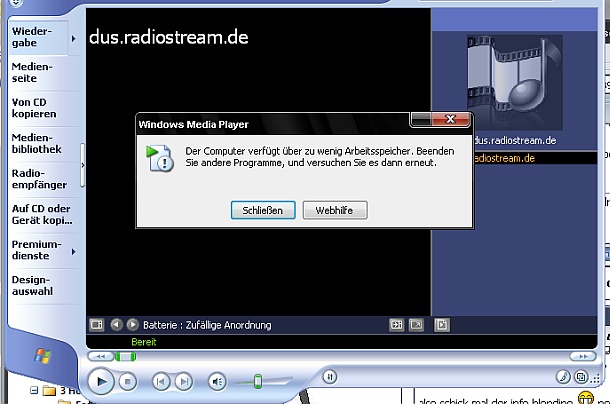Switch video to full screen icon
The width and height of the screenshot is (610, 404).
click(x=416, y=325)
